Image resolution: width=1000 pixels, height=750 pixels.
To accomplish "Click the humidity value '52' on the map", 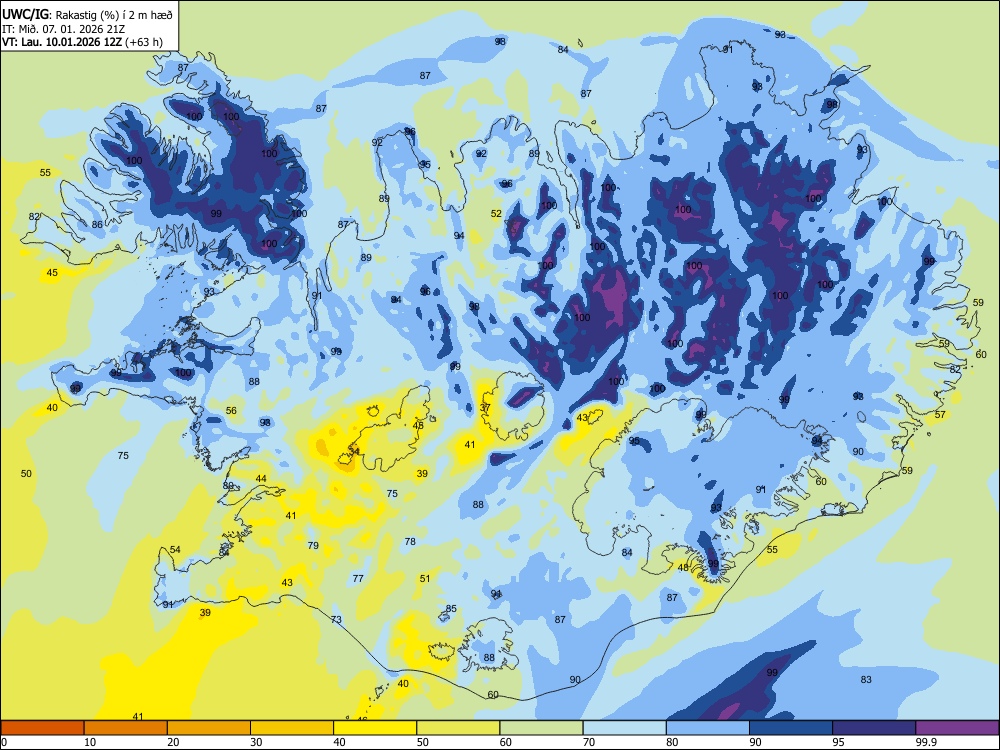I will click(x=496, y=214).
